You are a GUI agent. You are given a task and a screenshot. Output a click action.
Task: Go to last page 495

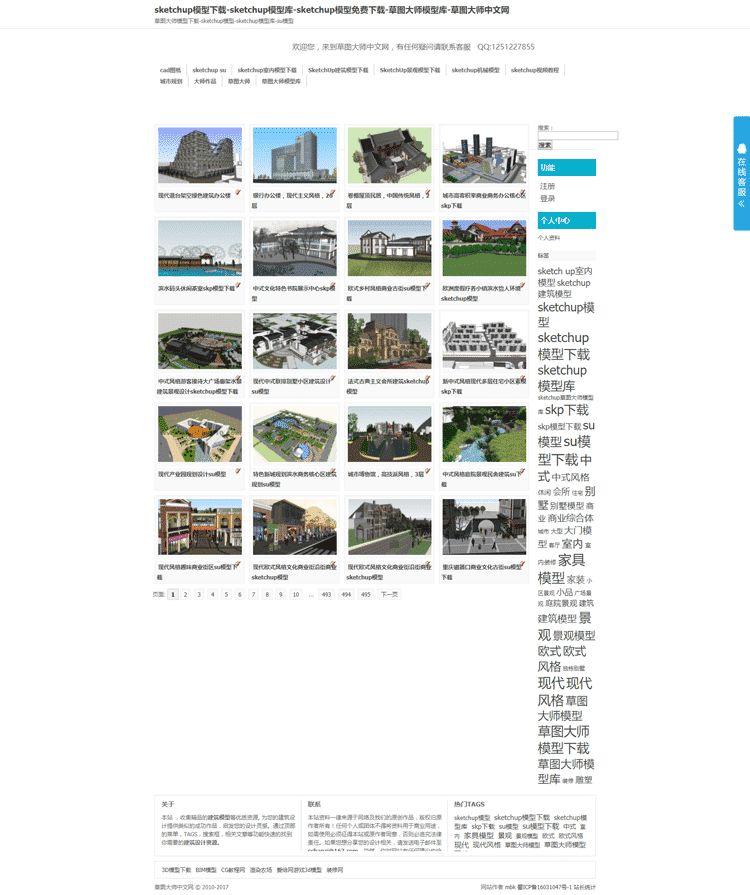(x=366, y=595)
